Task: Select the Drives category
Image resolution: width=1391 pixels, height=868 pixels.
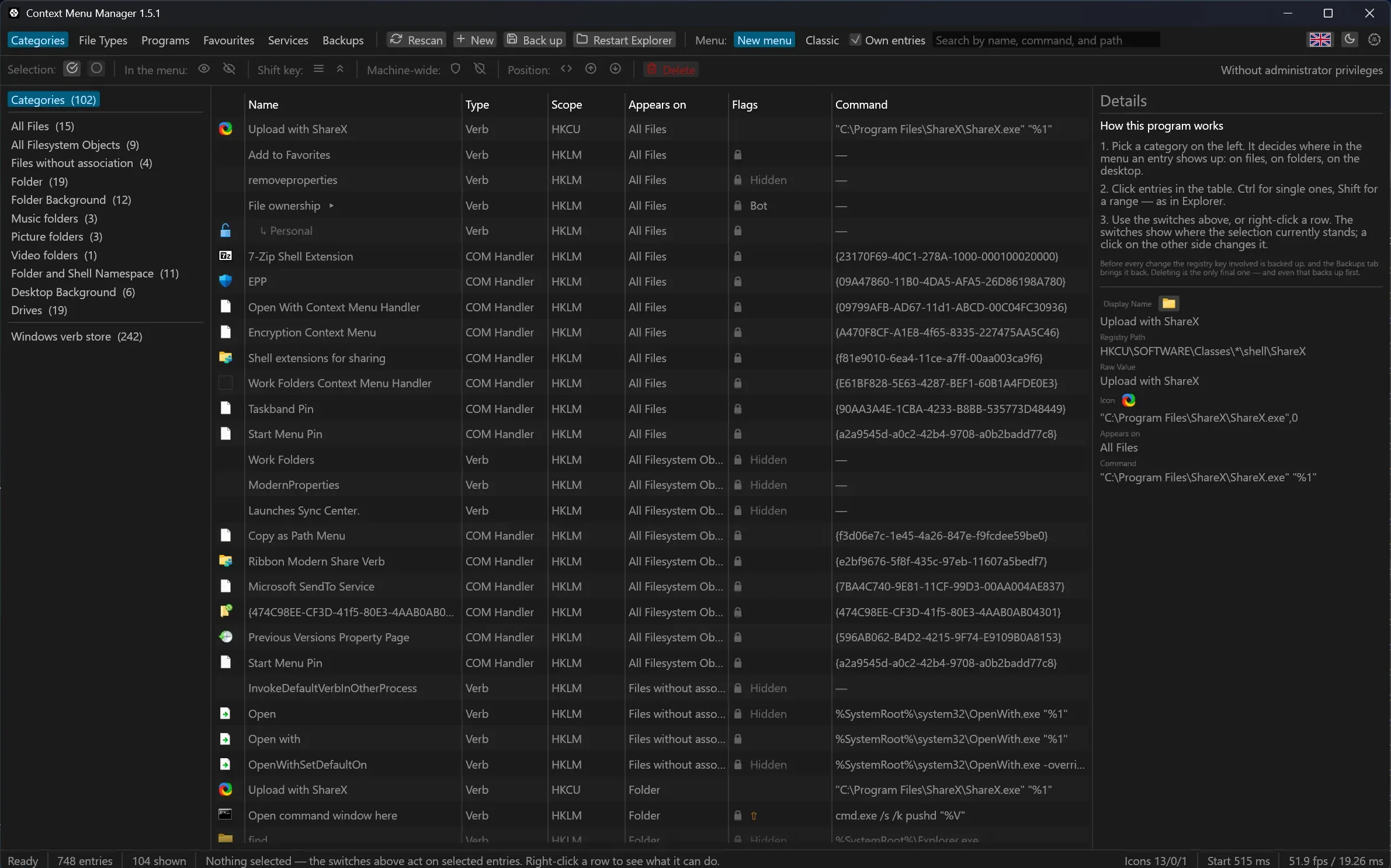Action: point(39,310)
